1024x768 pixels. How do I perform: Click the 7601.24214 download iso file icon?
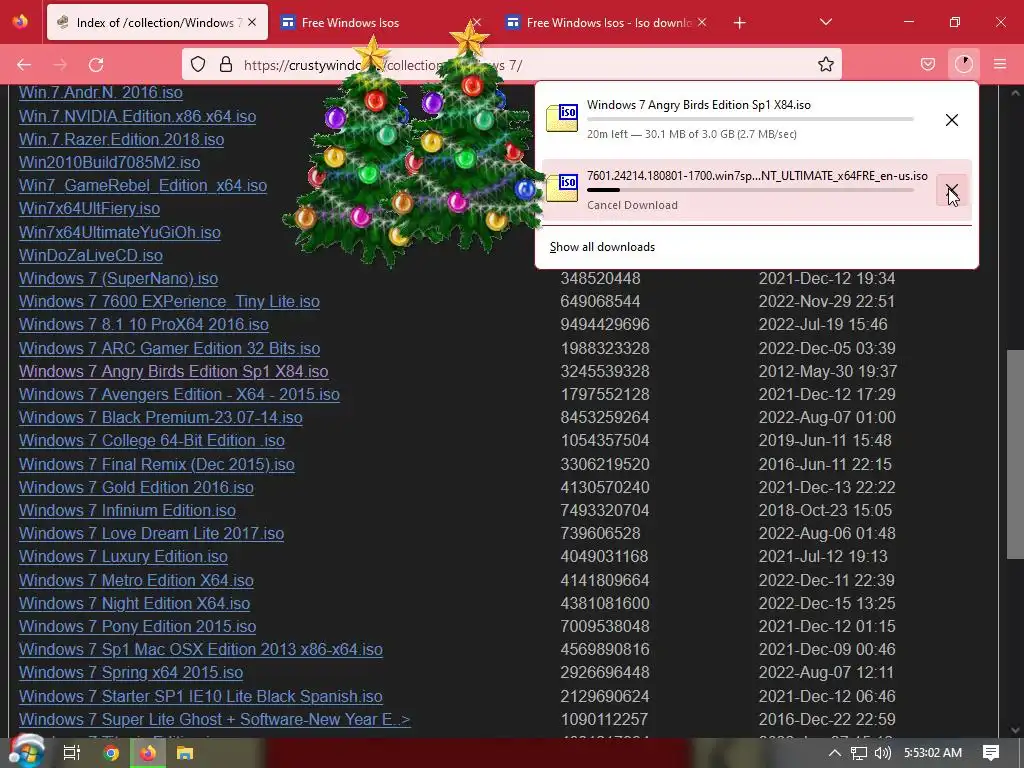(x=562, y=188)
